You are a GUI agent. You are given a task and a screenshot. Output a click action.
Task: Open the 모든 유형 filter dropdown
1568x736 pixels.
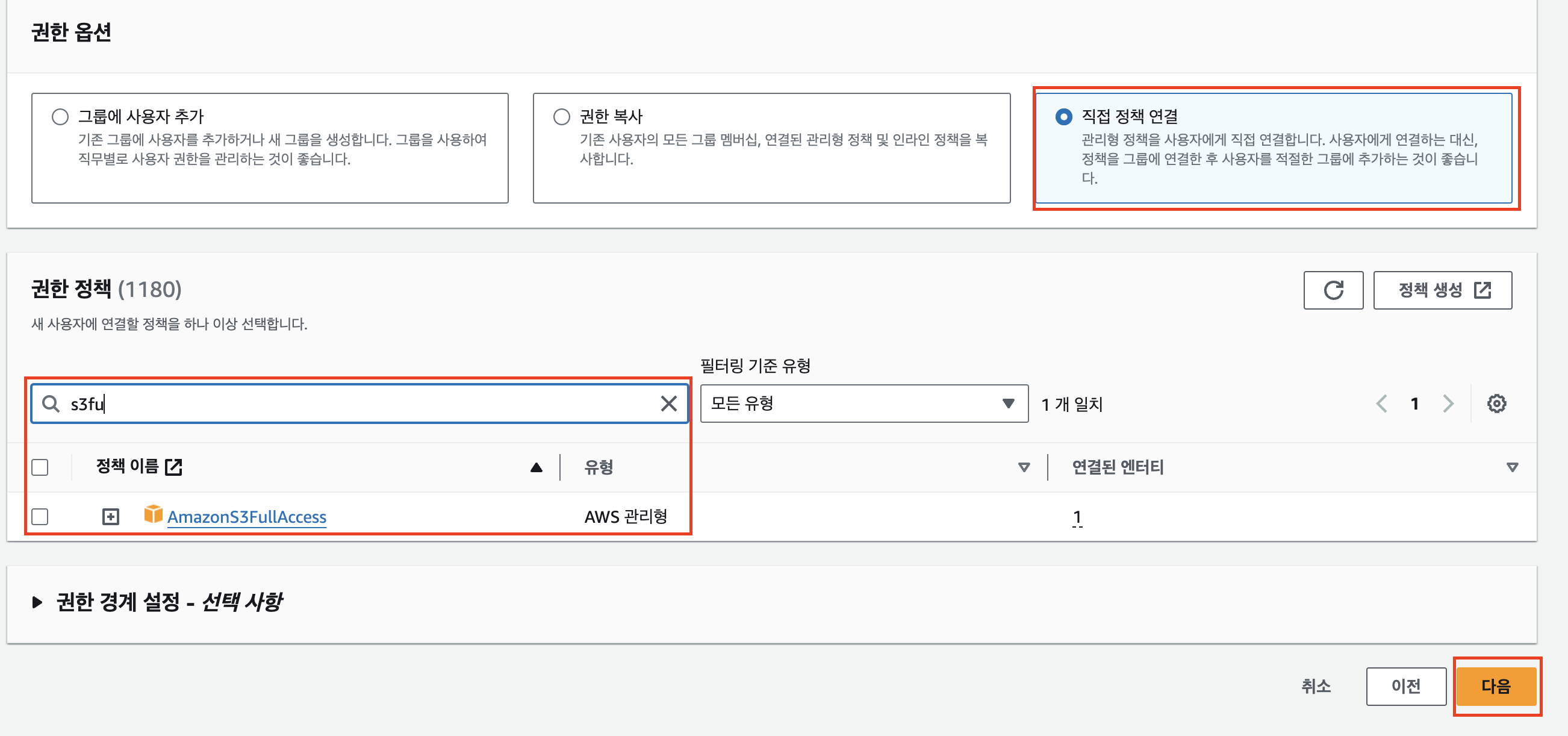coord(863,404)
